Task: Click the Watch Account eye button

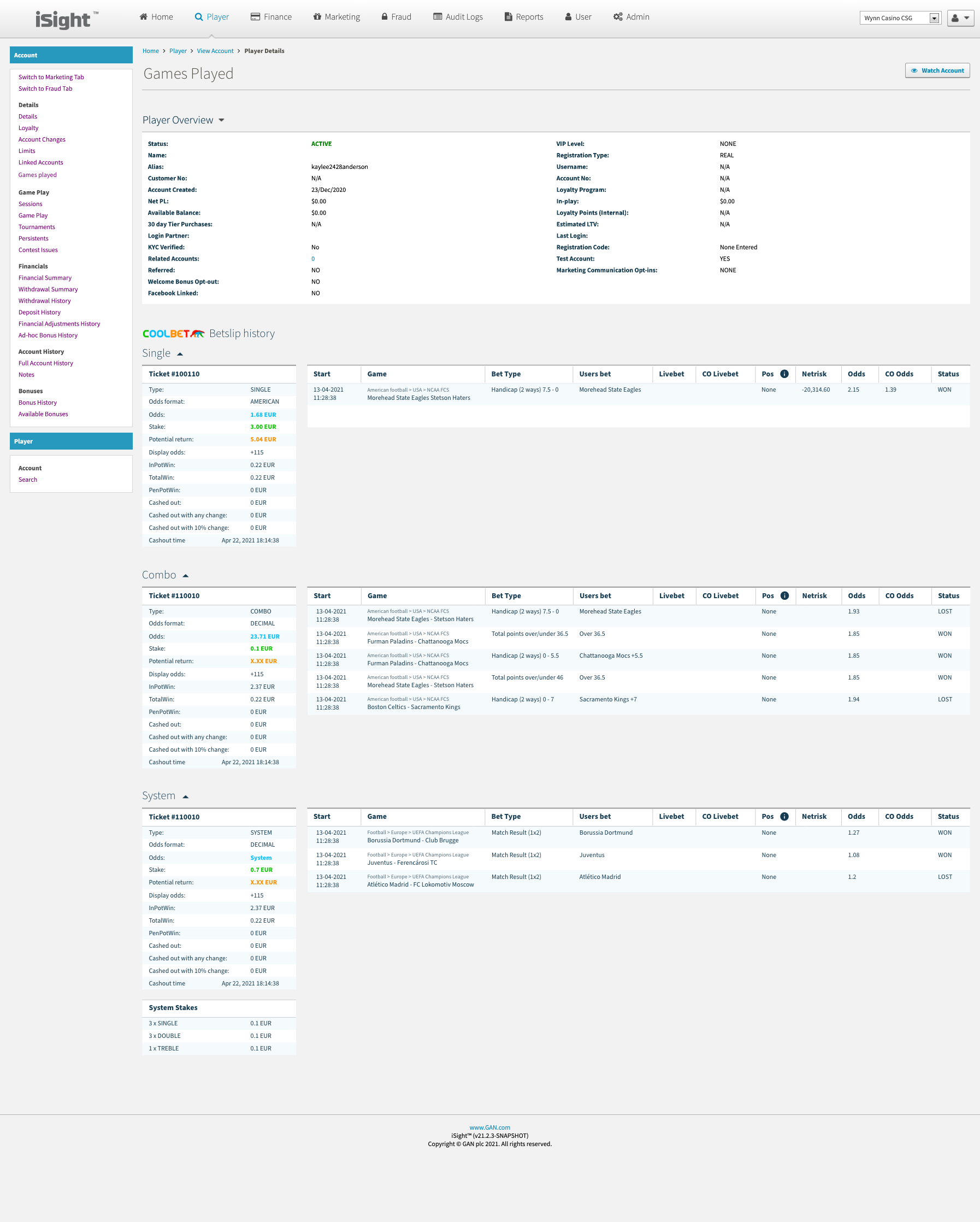Action: [937, 71]
